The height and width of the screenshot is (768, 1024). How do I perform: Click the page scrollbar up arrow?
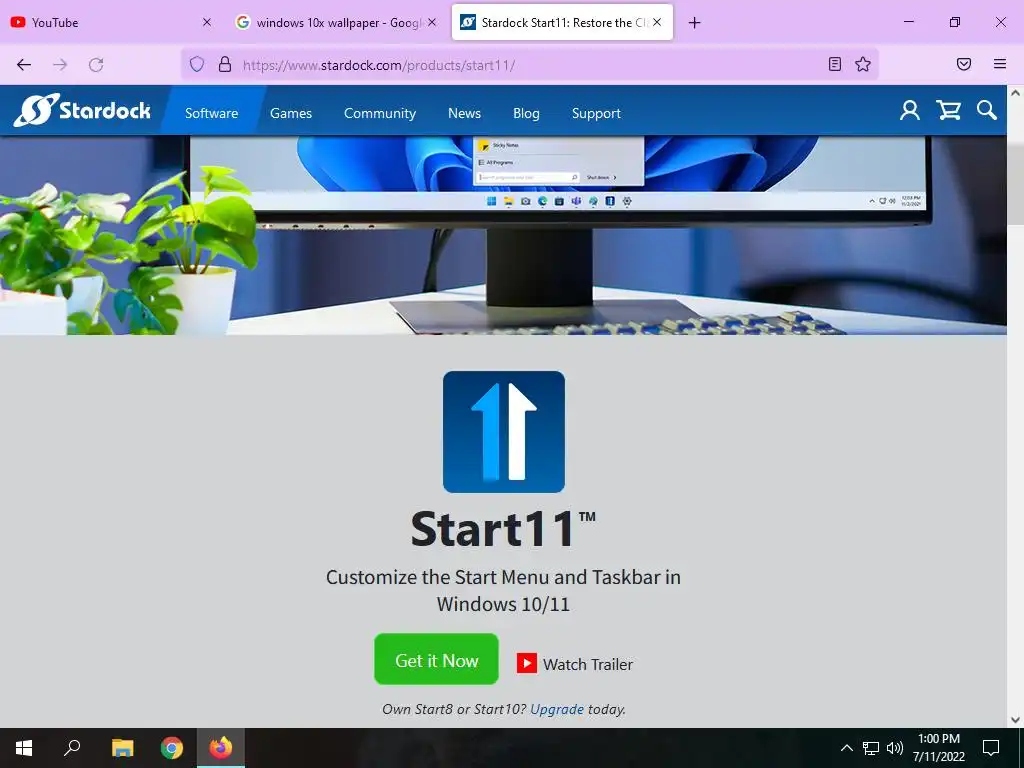(x=1016, y=93)
